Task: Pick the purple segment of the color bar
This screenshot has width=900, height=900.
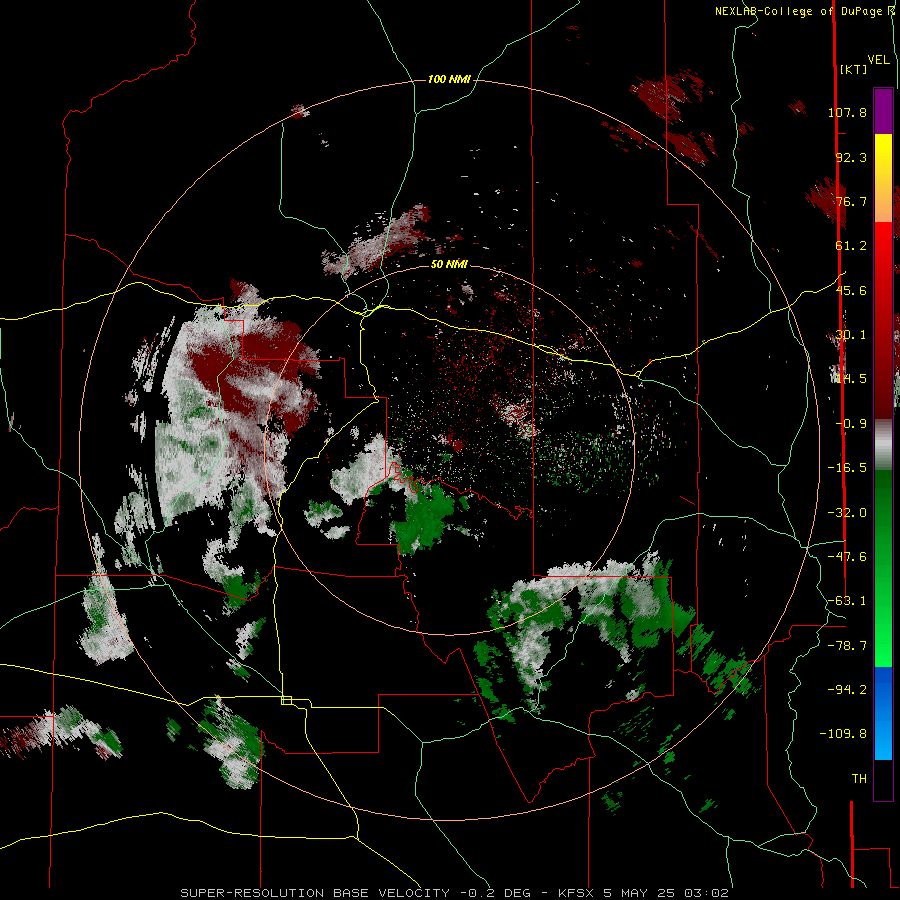Action: click(x=883, y=111)
